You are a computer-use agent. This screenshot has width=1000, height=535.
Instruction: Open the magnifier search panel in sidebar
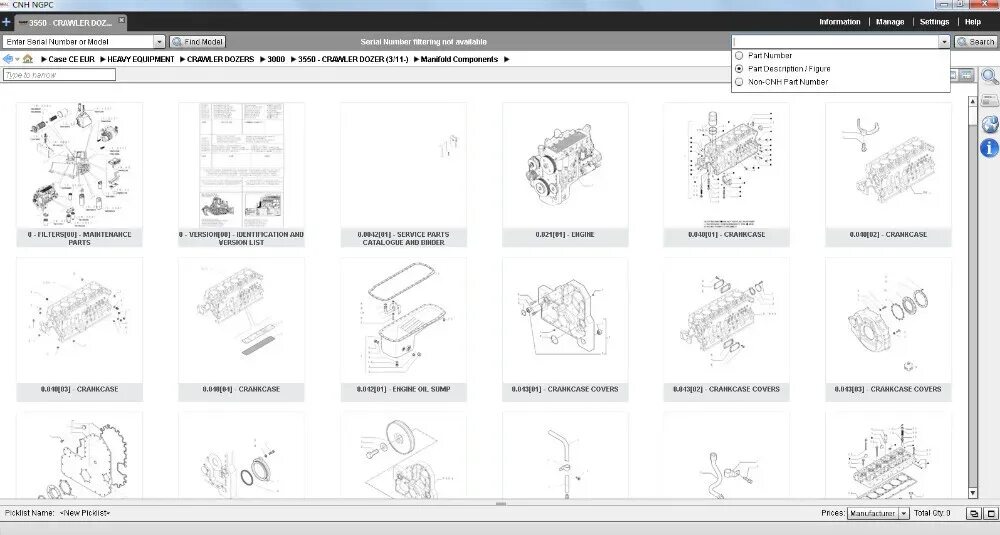(x=989, y=77)
